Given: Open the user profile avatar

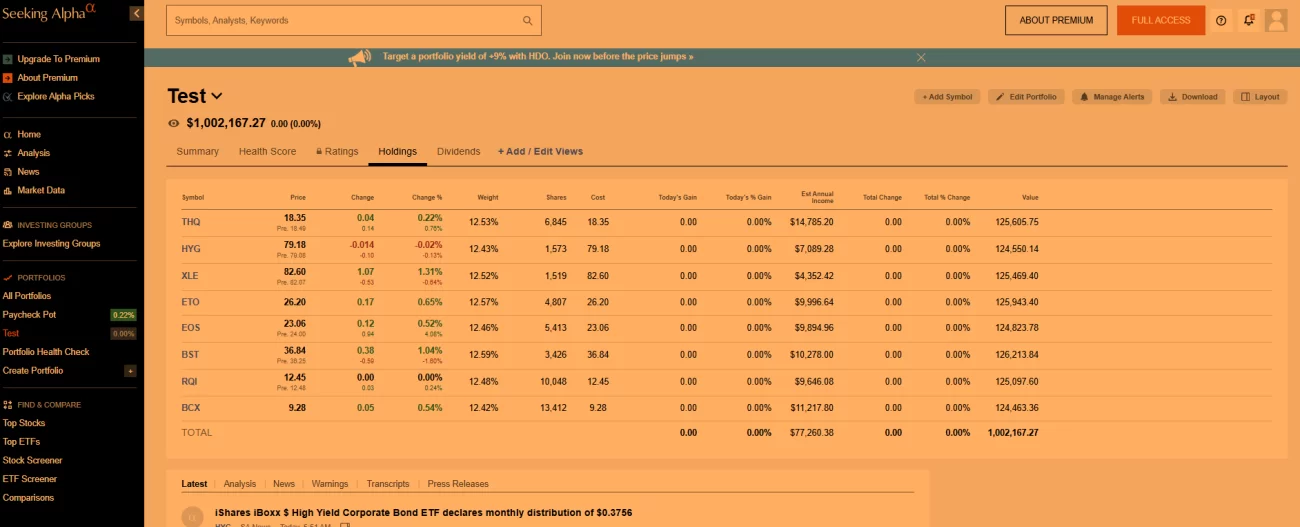Looking at the screenshot, I should pyautogui.click(x=1276, y=20).
